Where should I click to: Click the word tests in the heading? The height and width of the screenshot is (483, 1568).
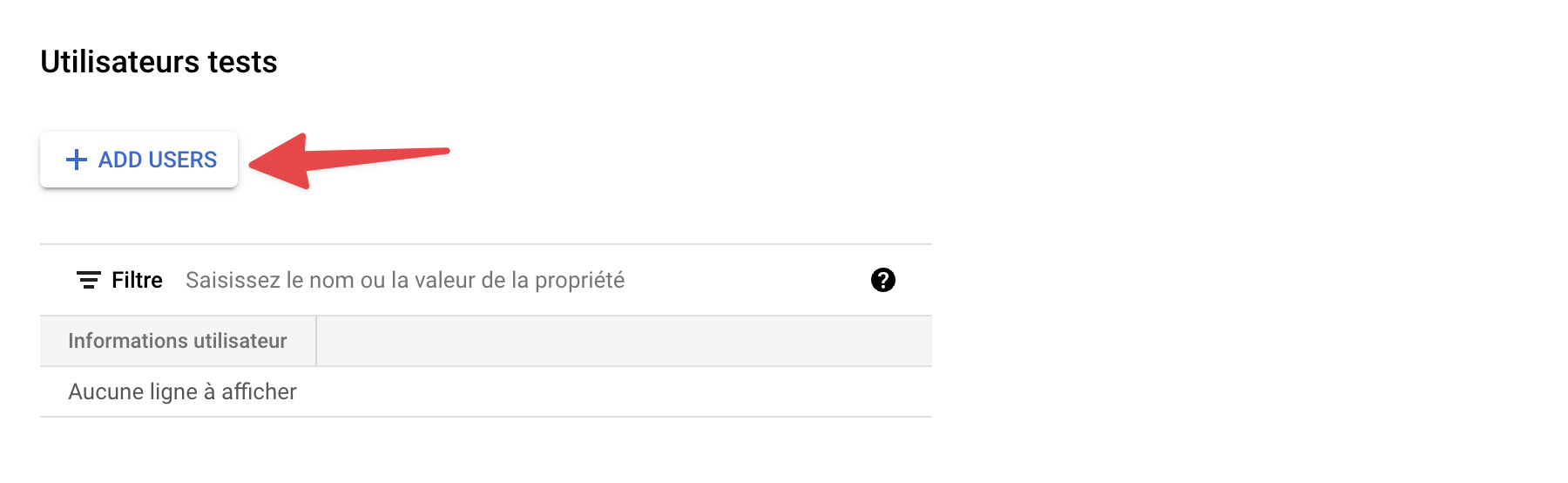(x=242, y=62)
